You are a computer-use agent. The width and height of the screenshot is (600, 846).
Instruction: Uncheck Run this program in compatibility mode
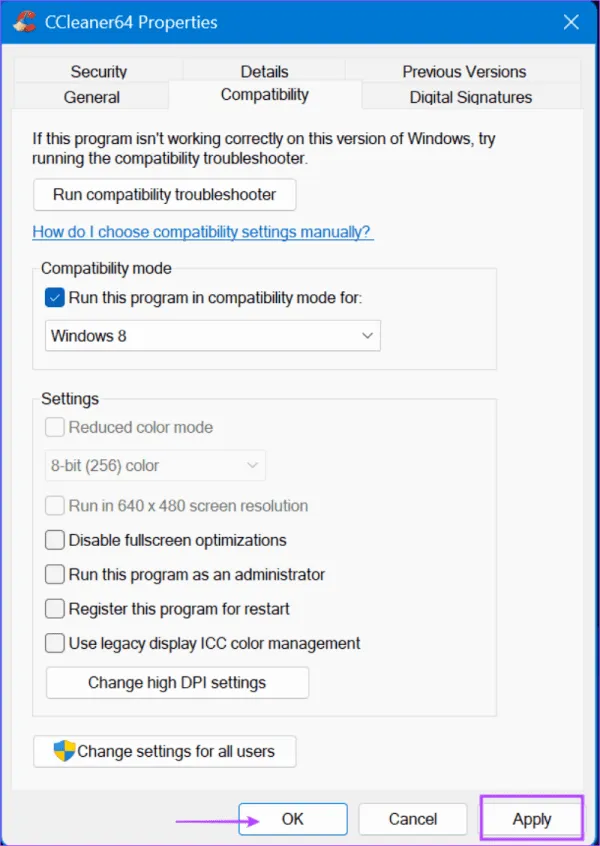(55, 298)
